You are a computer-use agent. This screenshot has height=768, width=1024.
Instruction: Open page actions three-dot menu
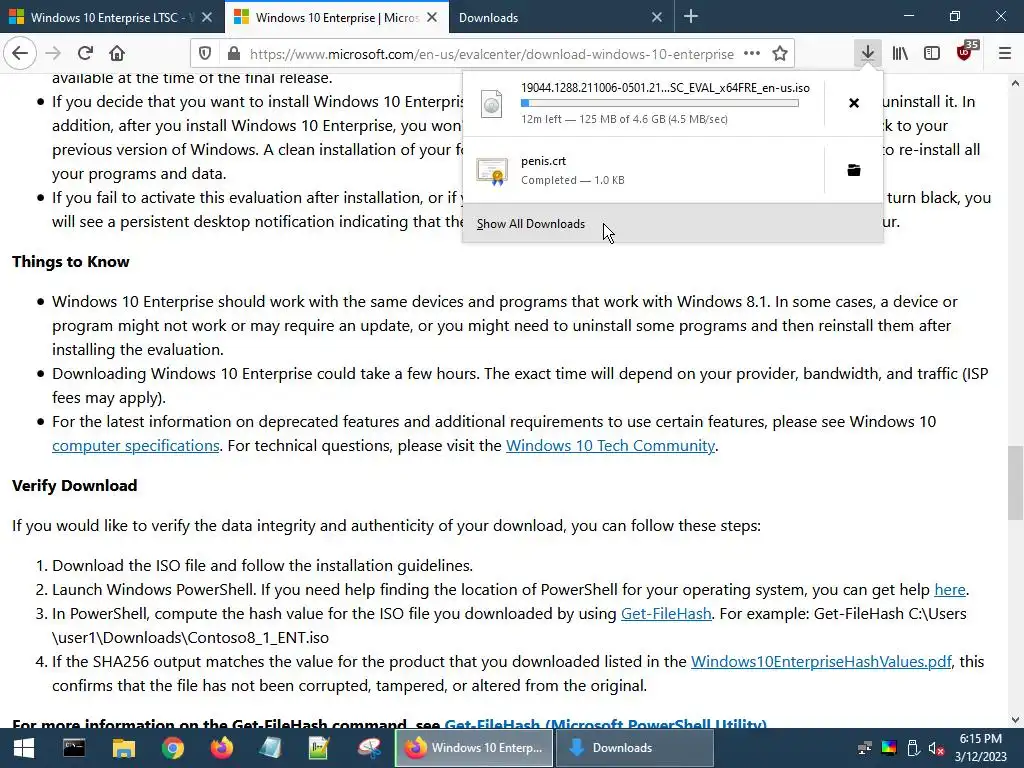pos(752,54)
